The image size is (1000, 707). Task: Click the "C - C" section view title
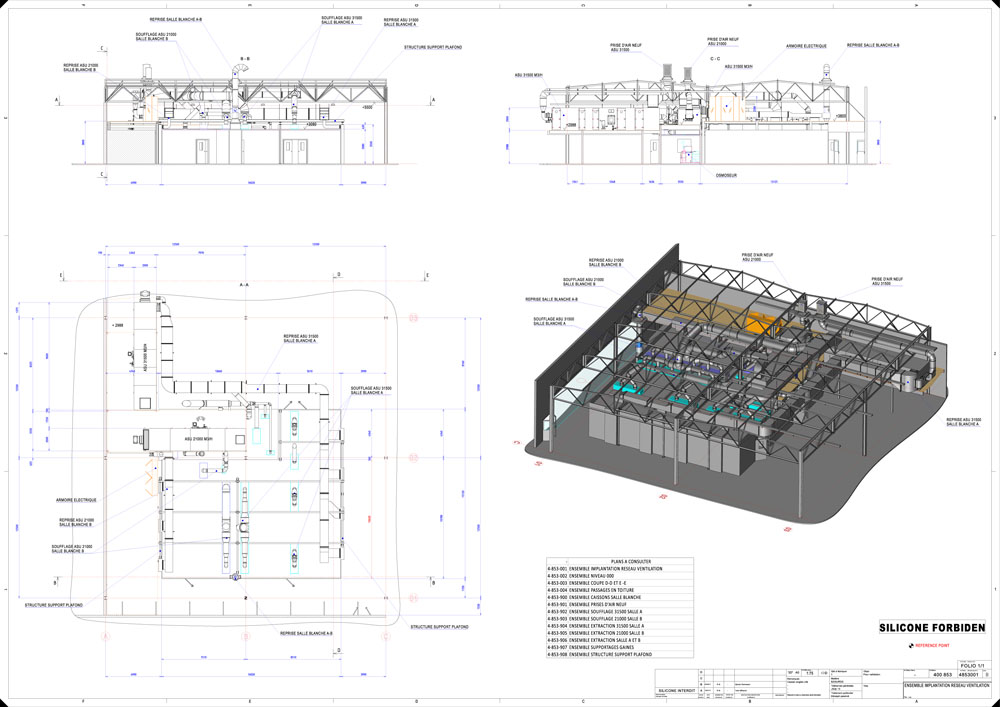pos(716,58)
